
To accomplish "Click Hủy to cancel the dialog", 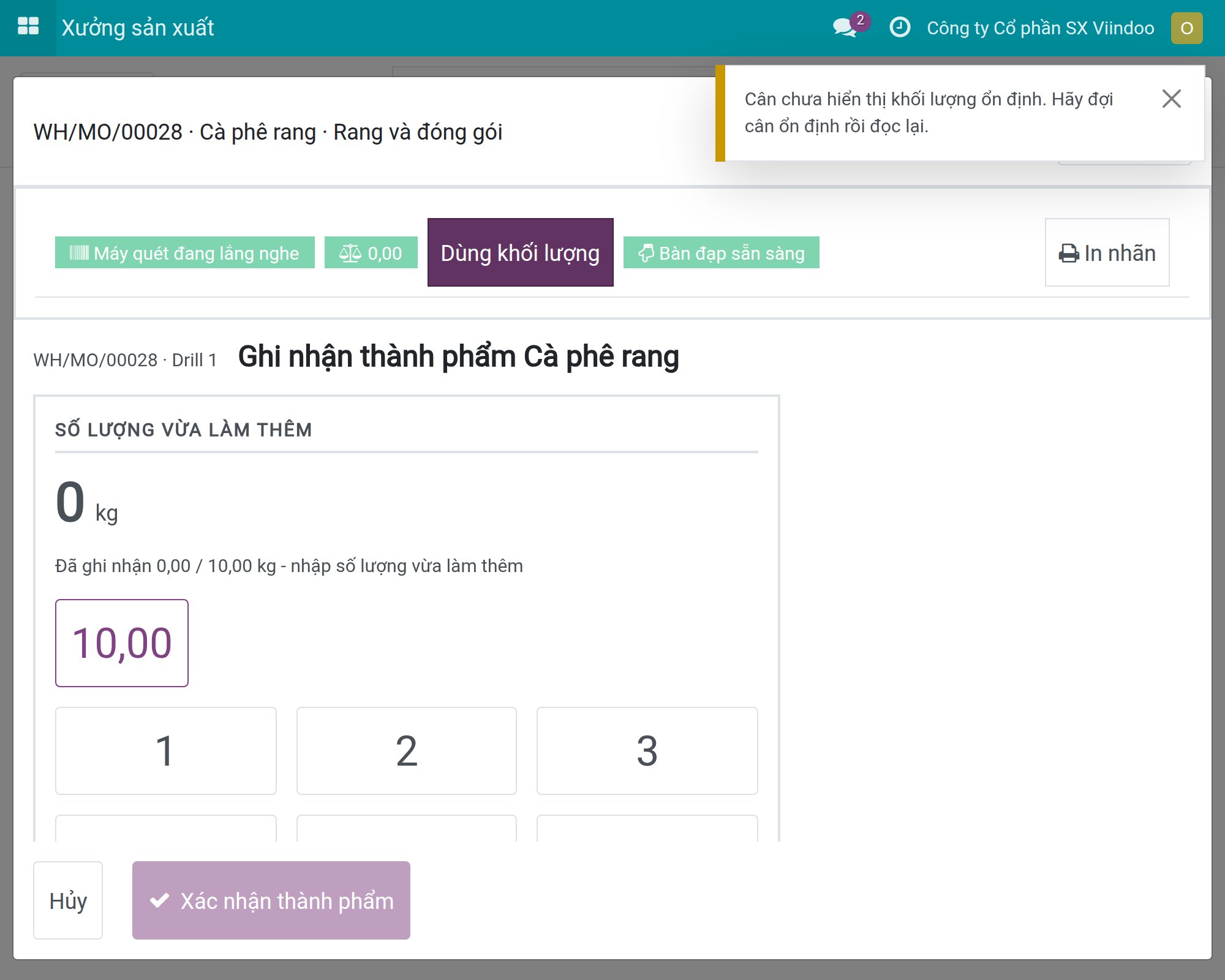I will tap(68, 900).
